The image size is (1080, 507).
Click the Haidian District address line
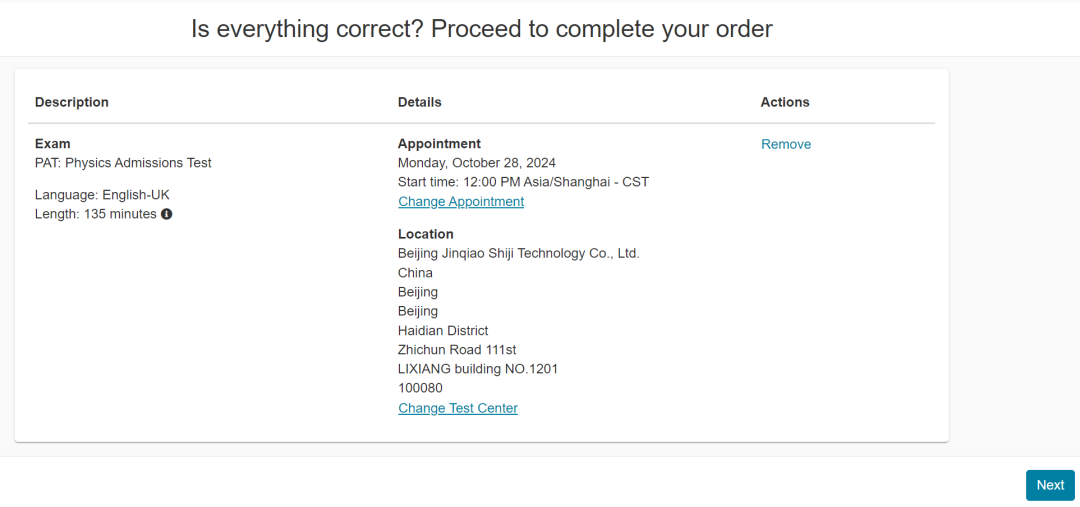pos(443,331)
